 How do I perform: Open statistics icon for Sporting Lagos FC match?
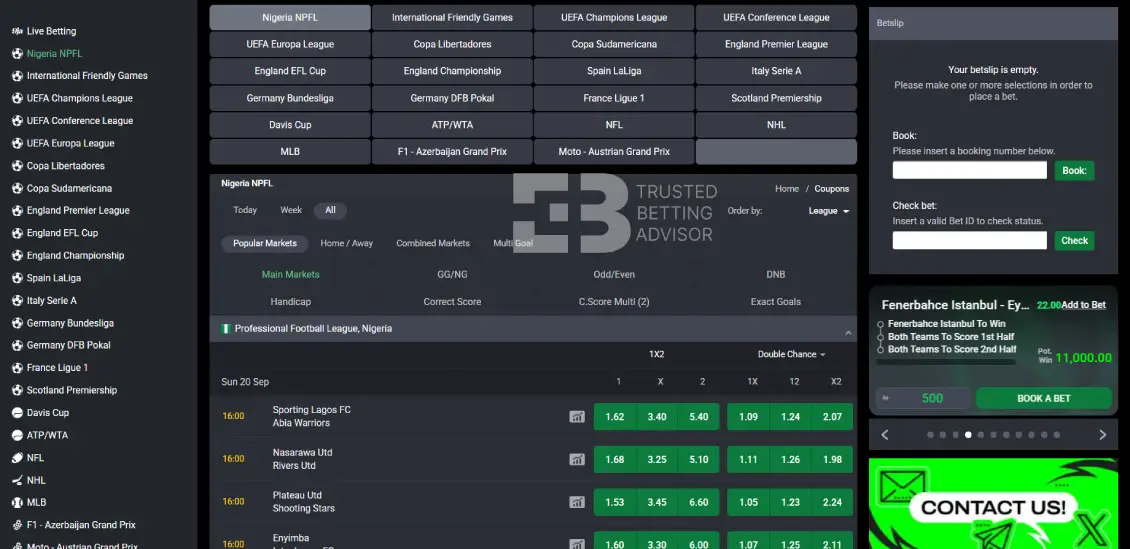[577, 416]
